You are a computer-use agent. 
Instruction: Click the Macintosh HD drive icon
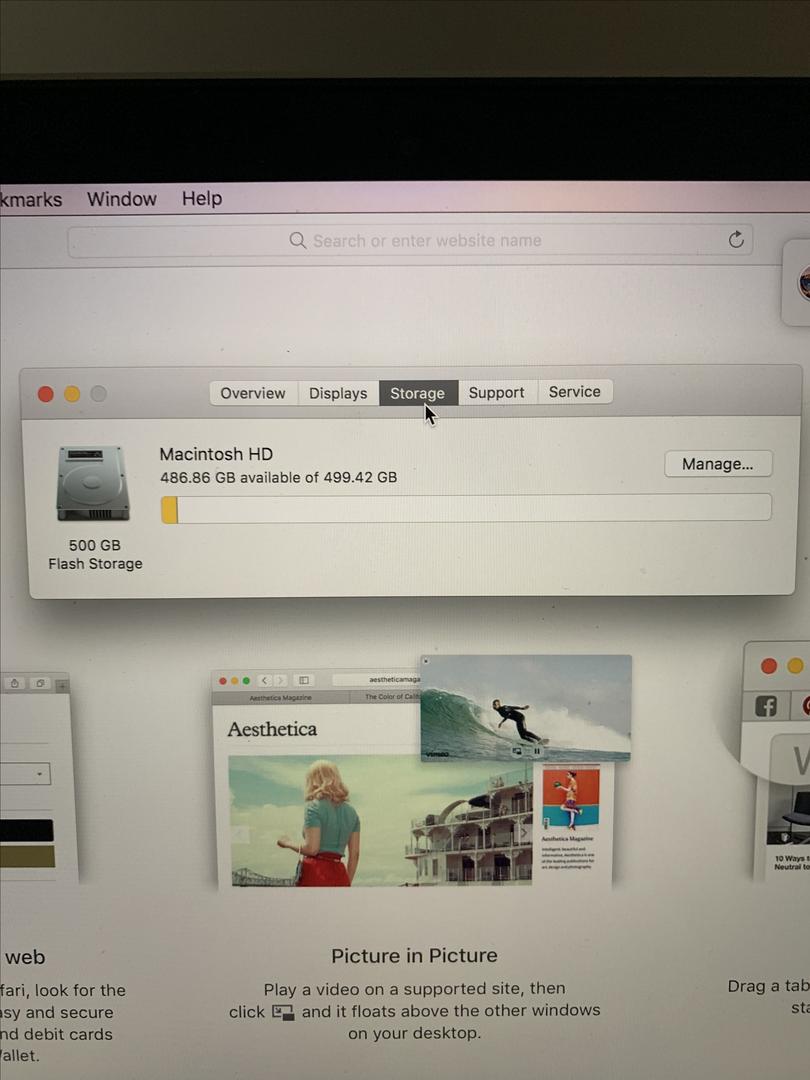click(x=93, y=484)
